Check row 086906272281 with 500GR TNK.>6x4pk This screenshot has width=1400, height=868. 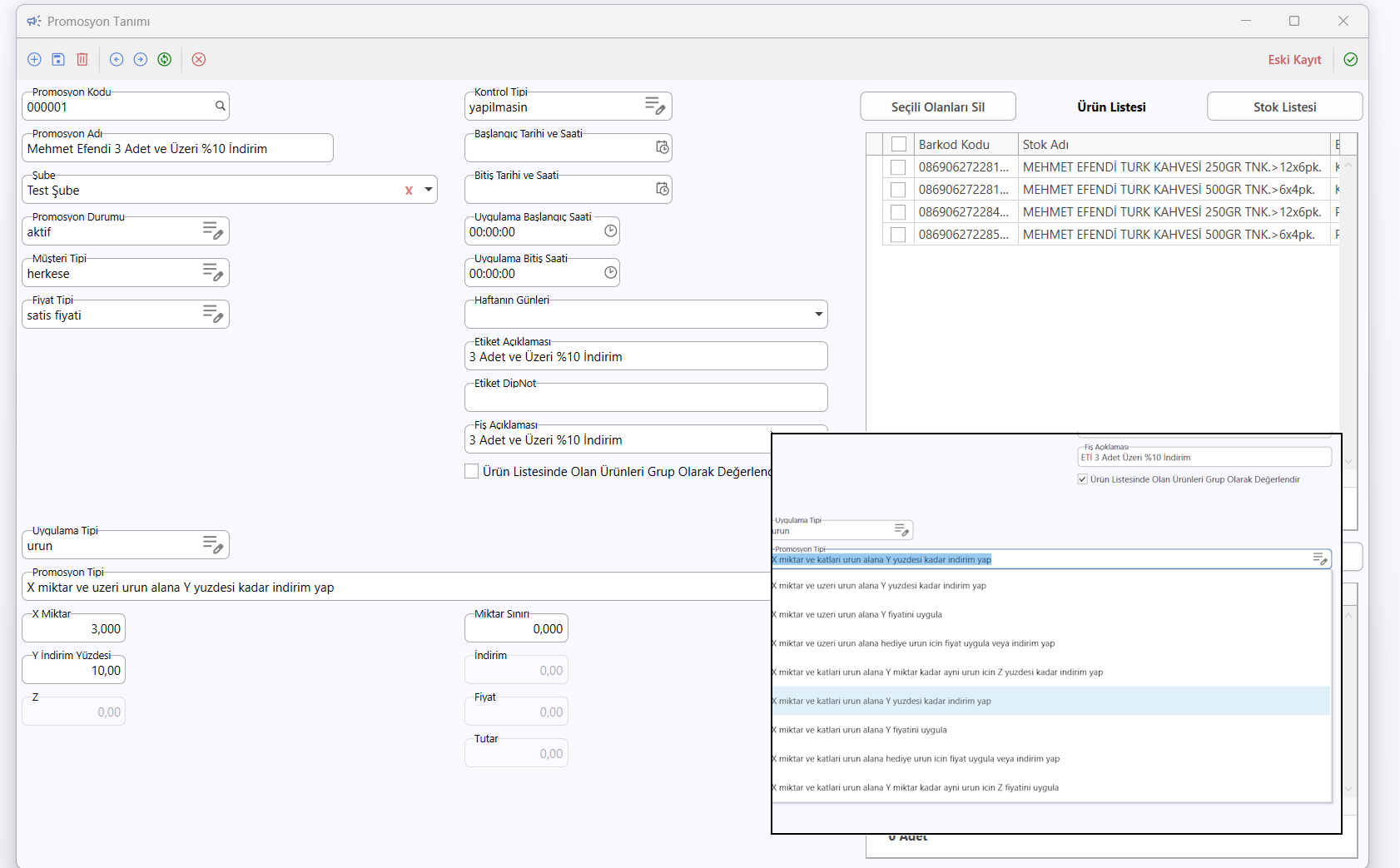[x=898, y=189]
